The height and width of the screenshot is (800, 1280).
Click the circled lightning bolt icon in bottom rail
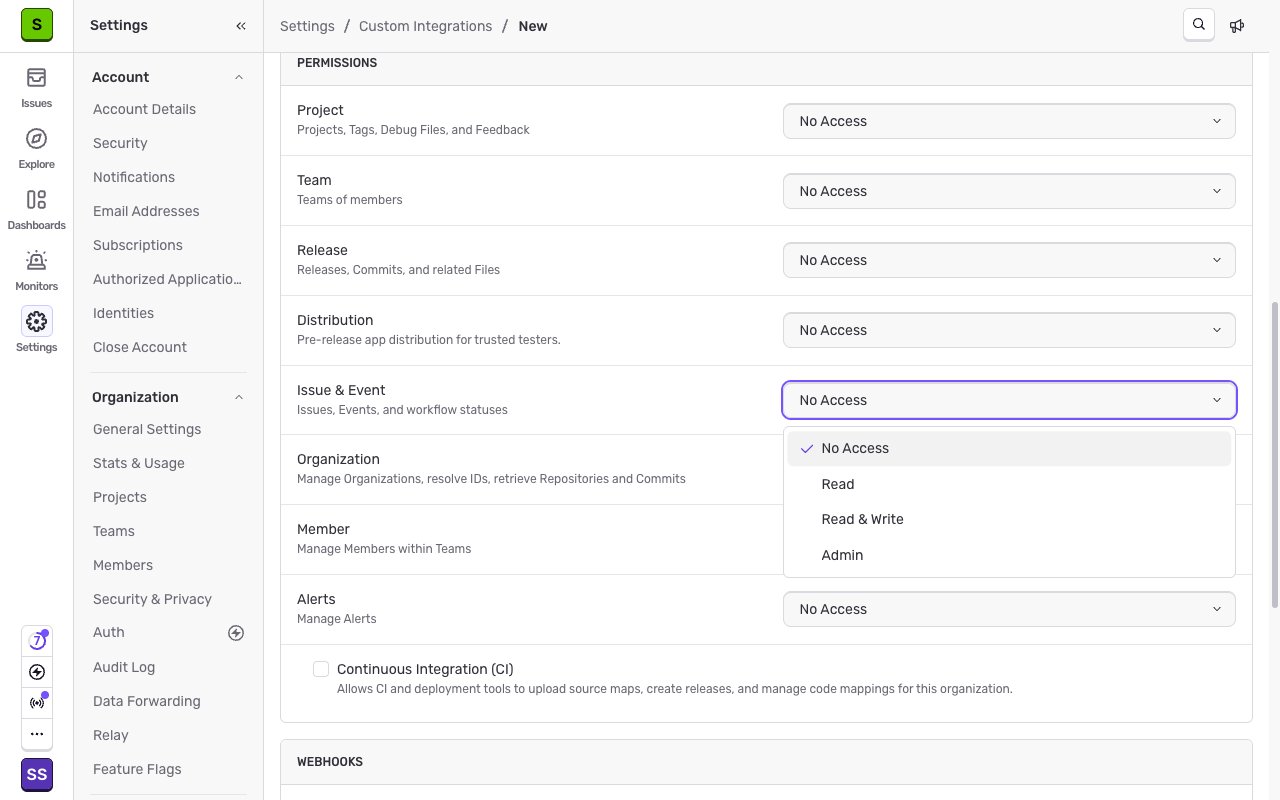click(37, 672)
